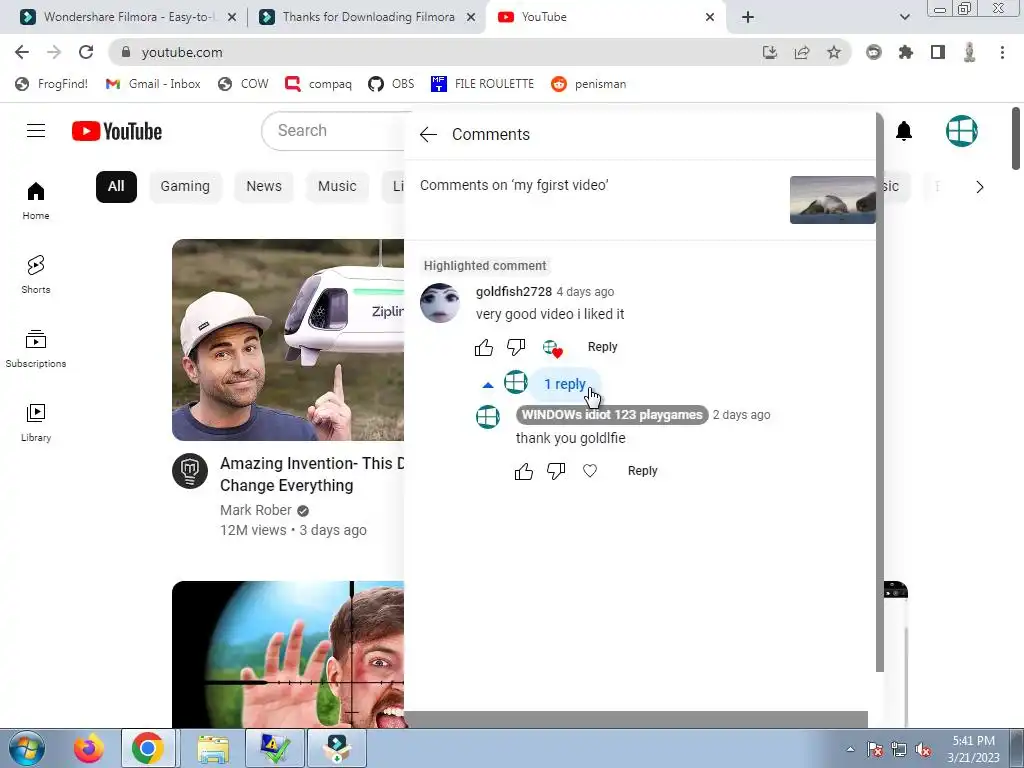This screenshot has height=768, width=1024.
Task: Open the Windows Start button
Action: click(x=27, y=748)
